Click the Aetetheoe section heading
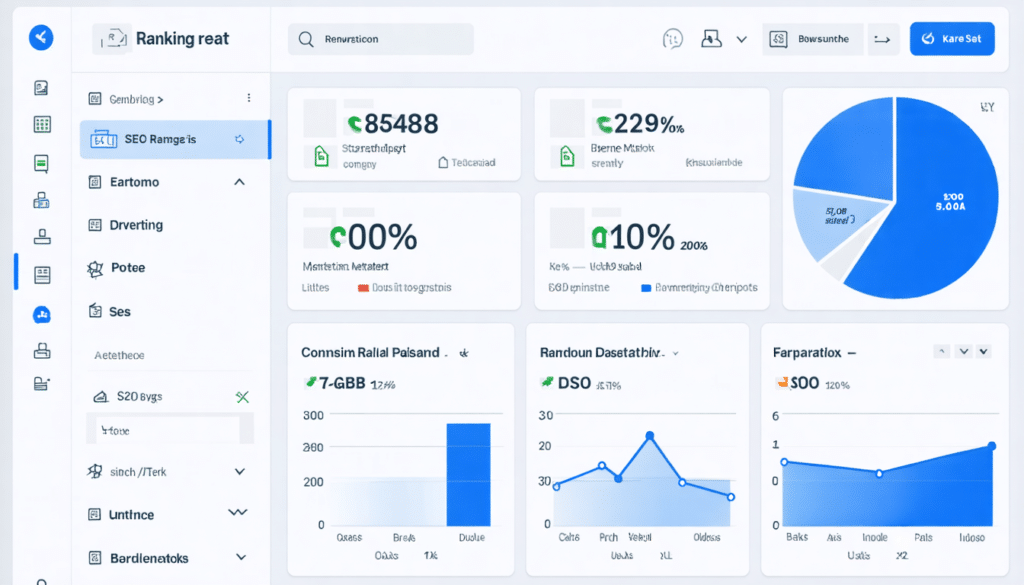Screen dimensions: 1024x585 (x=120, y=355)
